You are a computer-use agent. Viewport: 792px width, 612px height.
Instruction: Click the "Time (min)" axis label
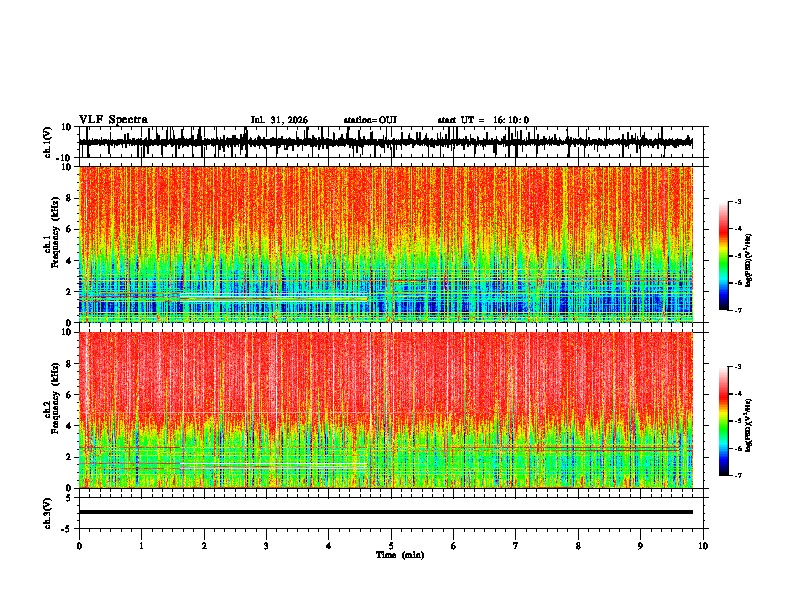tap(400, 555)
